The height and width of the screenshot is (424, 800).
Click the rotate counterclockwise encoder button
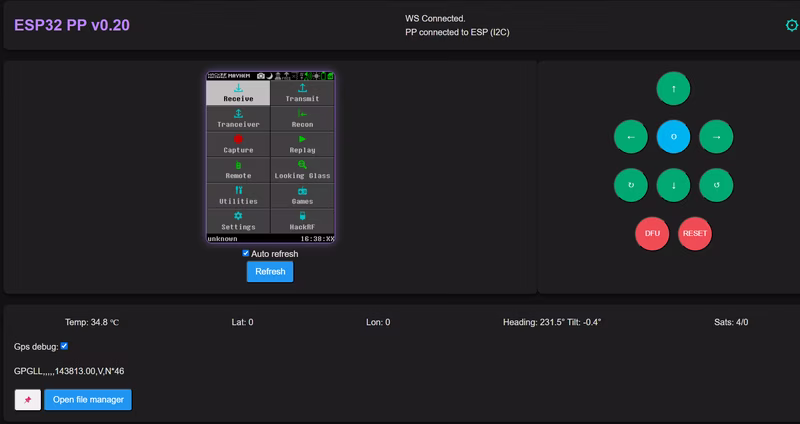(x=716, y=185)
